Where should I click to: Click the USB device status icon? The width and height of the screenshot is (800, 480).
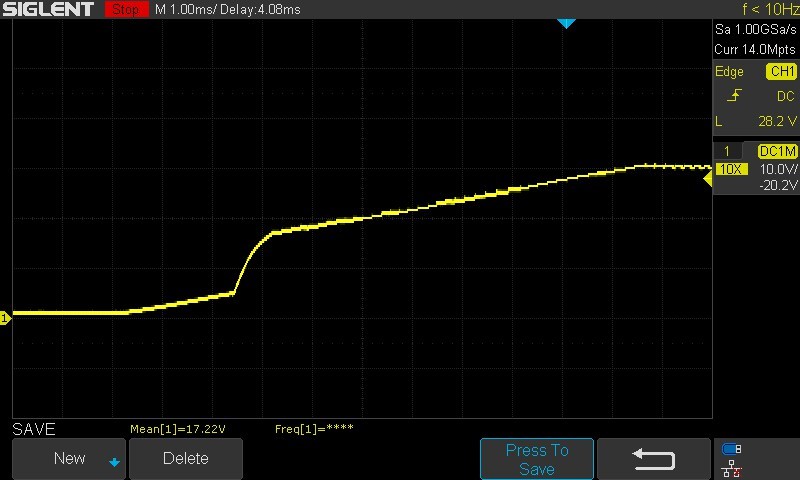pyautogui.click(x=732, y=449)
